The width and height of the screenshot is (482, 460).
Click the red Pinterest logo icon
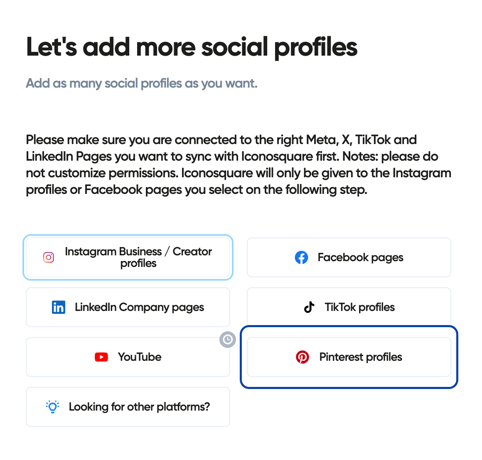(302, 357)
